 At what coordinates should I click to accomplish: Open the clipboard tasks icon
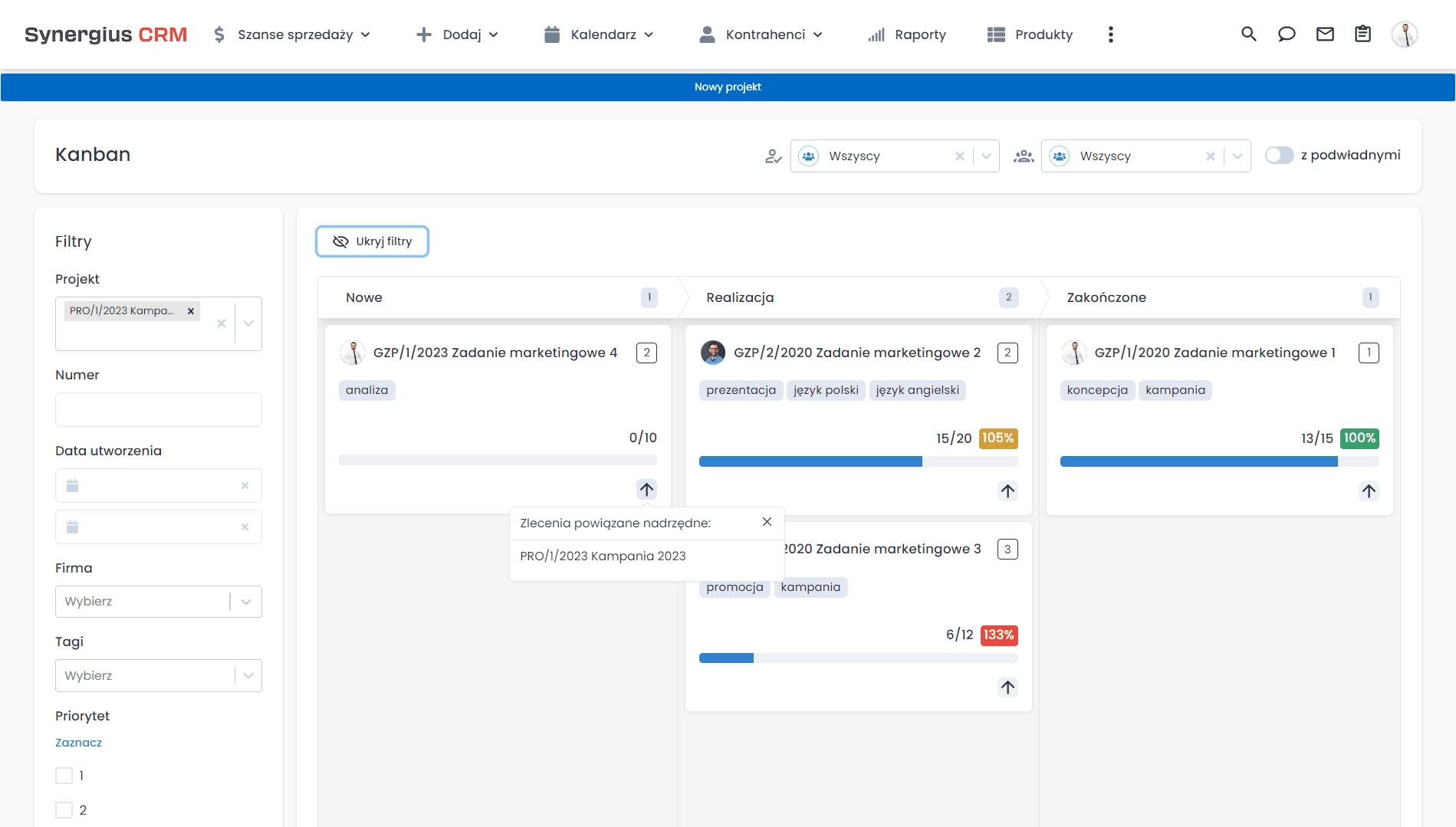coord(1362,34)
